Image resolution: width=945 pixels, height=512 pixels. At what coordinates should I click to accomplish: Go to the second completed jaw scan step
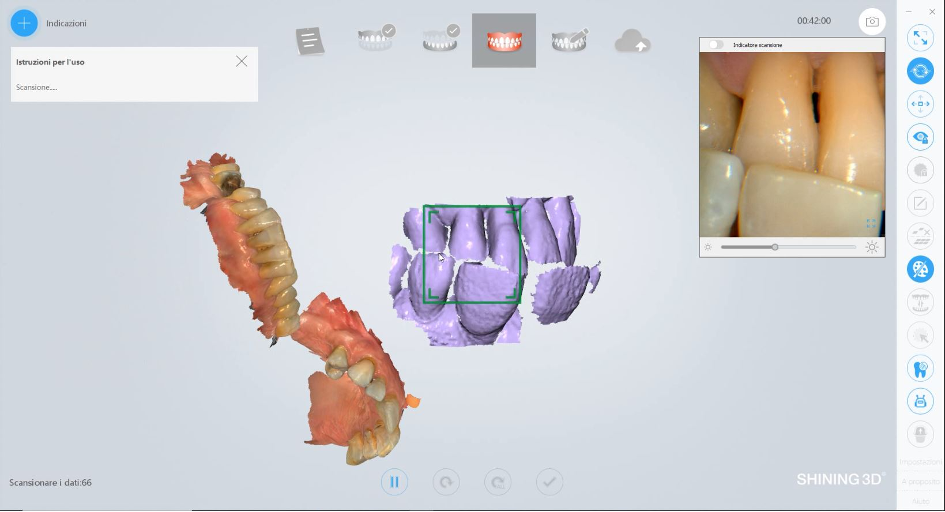[x=441, y=38]
